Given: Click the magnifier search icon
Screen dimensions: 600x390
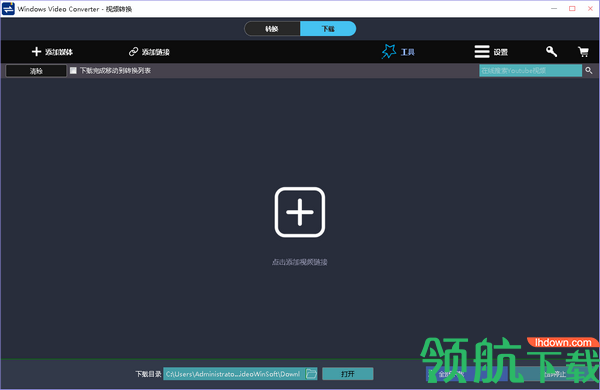Looking at the screenshot, I should (x=589, y=70).
